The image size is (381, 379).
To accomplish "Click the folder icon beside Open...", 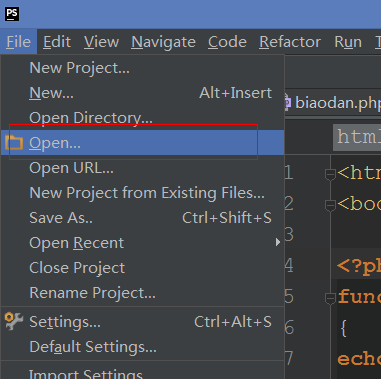I will tap(14, 143).
